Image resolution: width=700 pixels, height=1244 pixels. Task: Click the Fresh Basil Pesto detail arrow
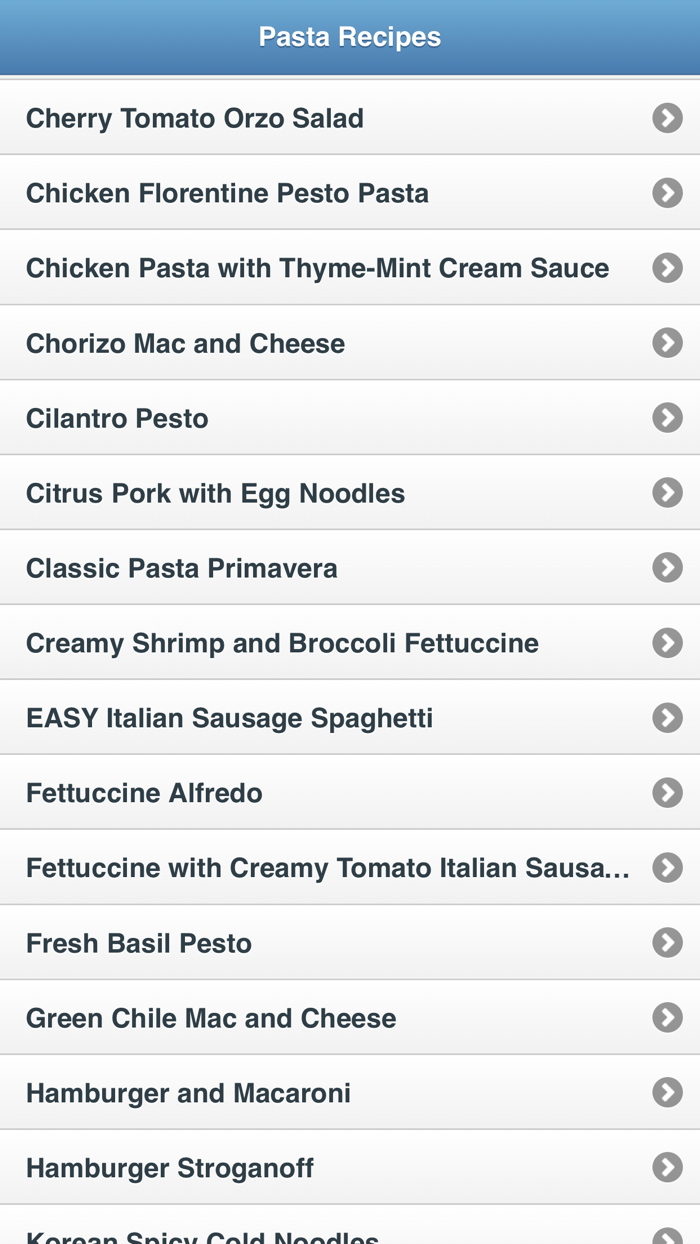pos(666,942)
